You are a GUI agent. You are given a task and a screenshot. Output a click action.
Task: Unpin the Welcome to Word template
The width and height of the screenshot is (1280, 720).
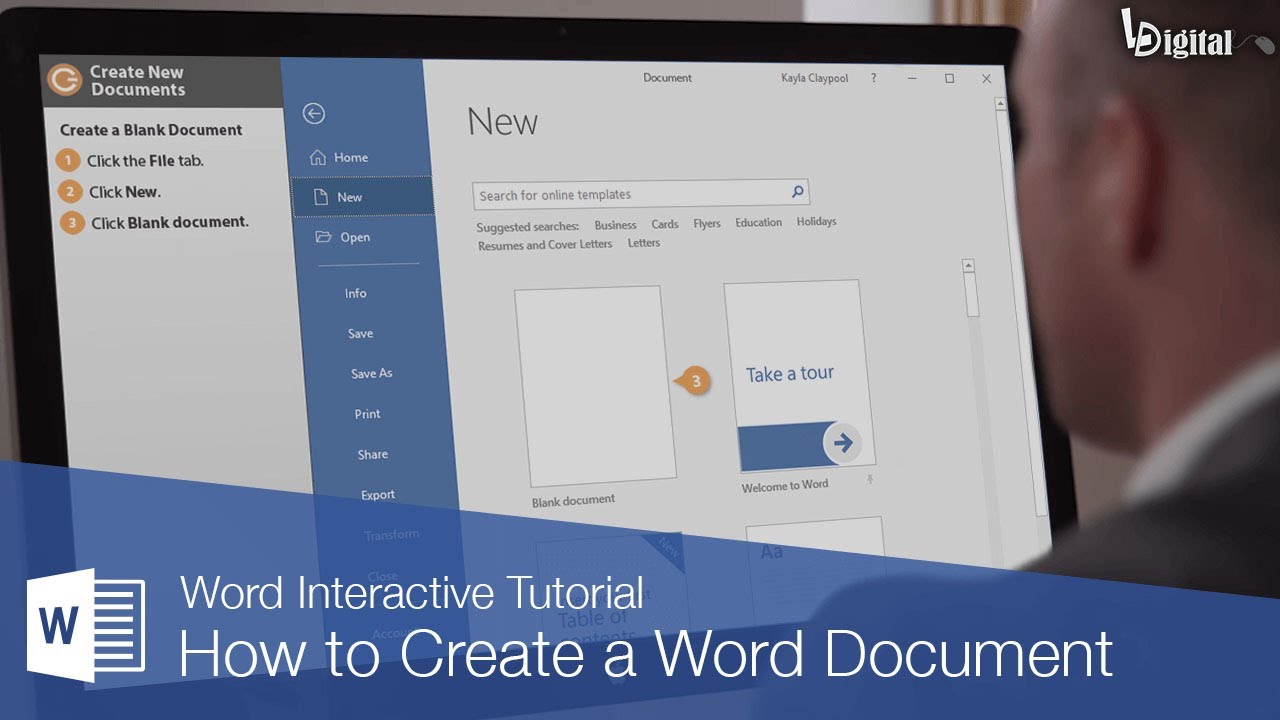[x=871, y=478]
